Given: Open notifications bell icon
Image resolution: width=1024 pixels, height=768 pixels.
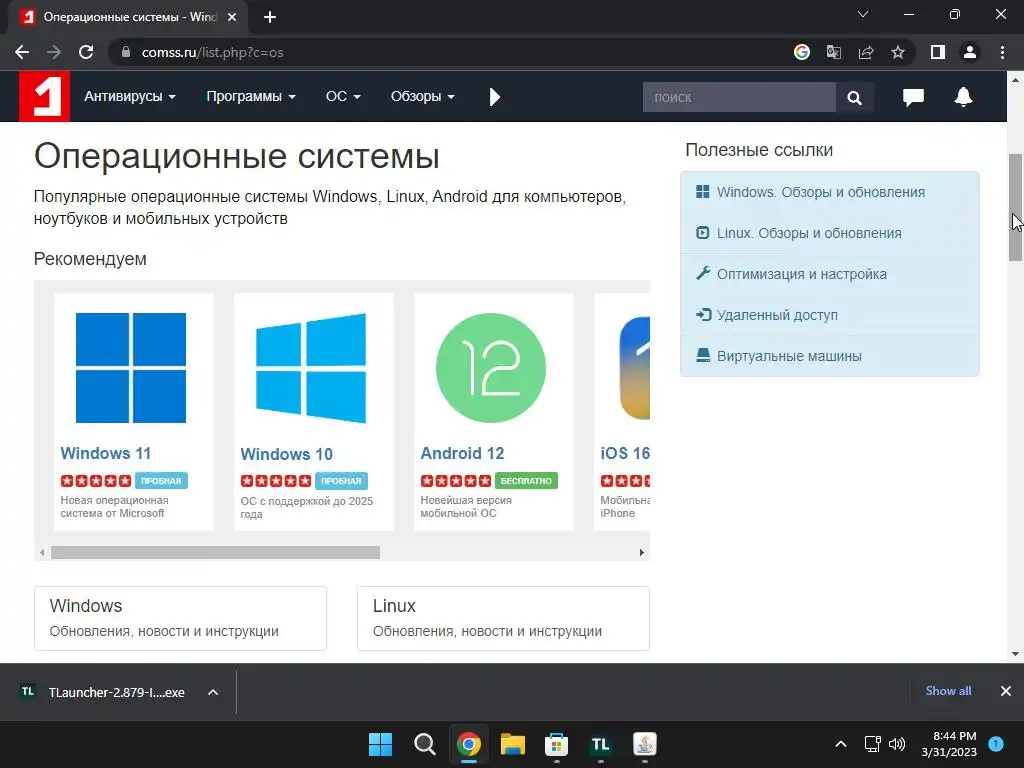Looking at the screenshot, I should click(x=963, y=97).
